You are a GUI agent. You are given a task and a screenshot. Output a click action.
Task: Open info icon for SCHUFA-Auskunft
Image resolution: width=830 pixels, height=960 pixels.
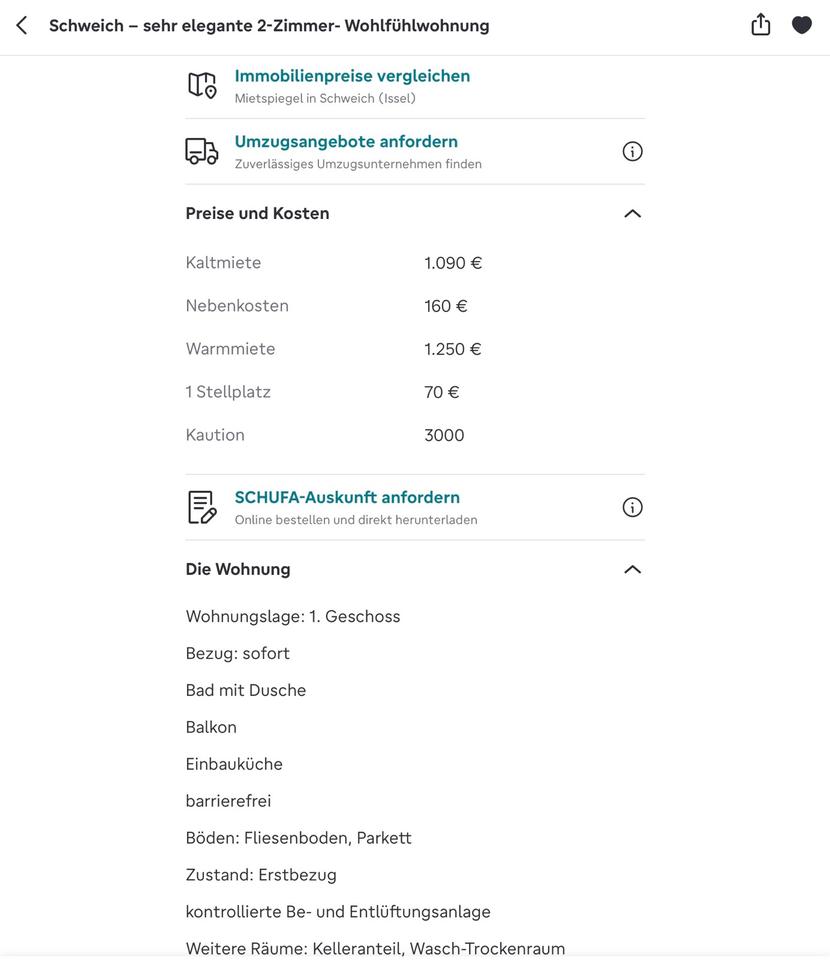632,507
